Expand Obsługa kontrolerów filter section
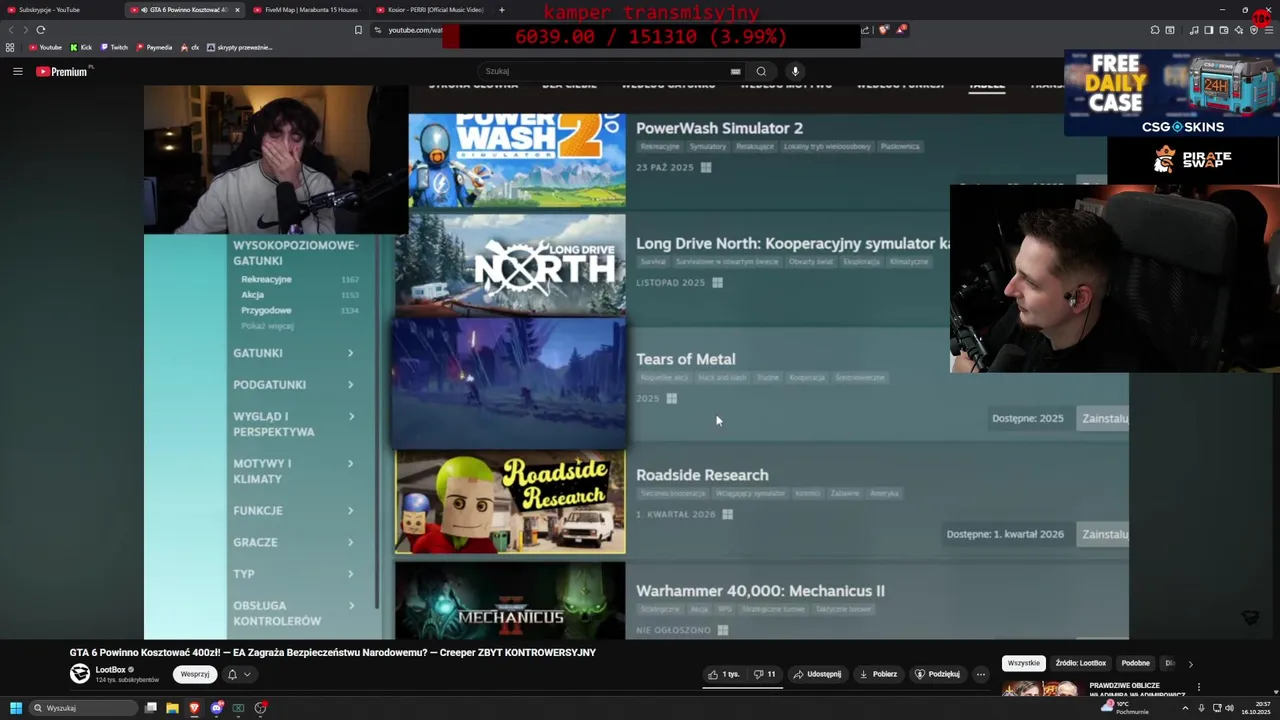This screenshot has height=720, width=1280. point(294,613)
